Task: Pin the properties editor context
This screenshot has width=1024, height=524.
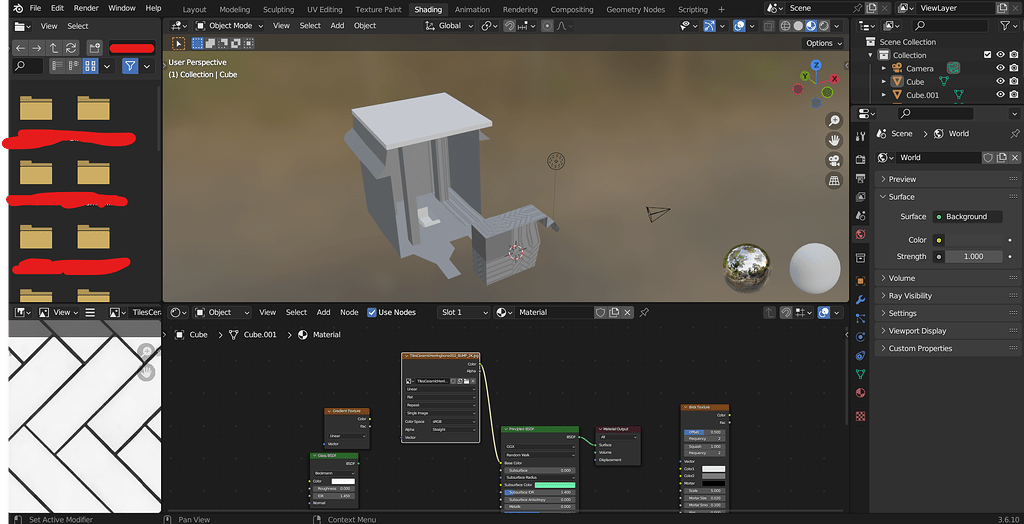Action: 1014,133
